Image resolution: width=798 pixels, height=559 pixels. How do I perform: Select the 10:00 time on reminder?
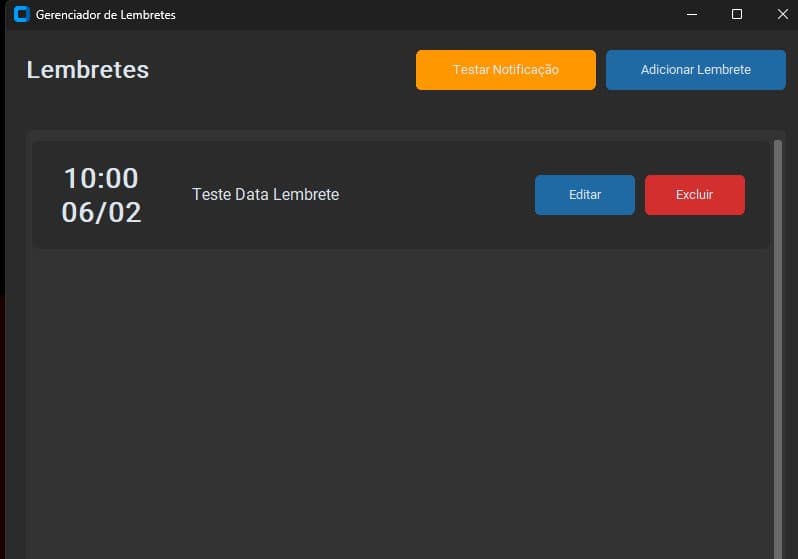[x=101, y=179]
